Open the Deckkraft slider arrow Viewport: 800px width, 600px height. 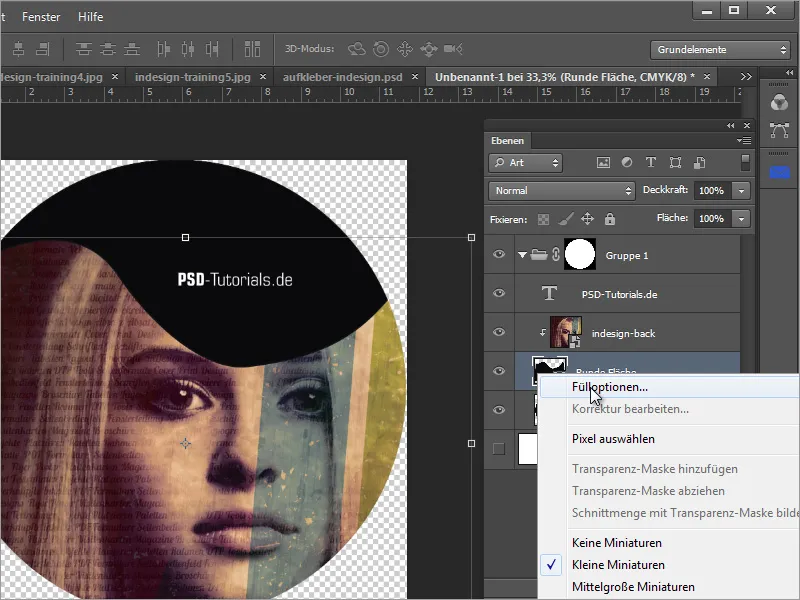[x=741, y=191]
